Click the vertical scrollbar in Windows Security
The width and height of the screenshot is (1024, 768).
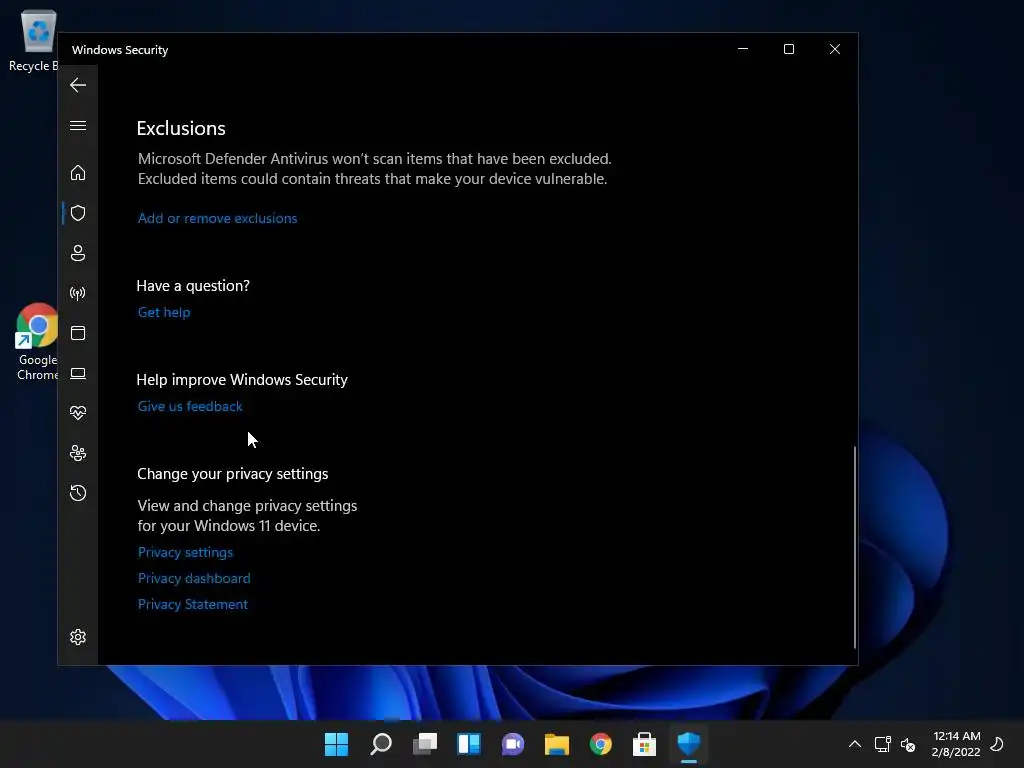[x=854, y=547]
